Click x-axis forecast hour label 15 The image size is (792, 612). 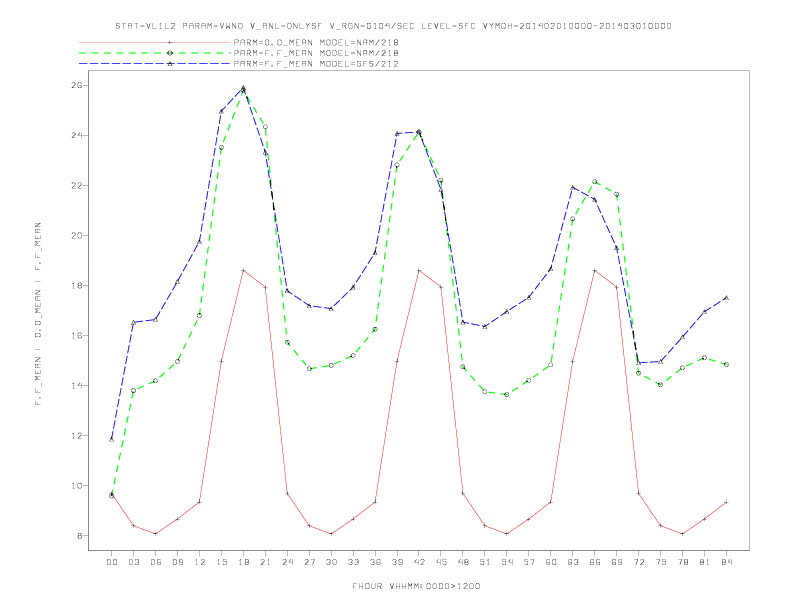point(221,562)
